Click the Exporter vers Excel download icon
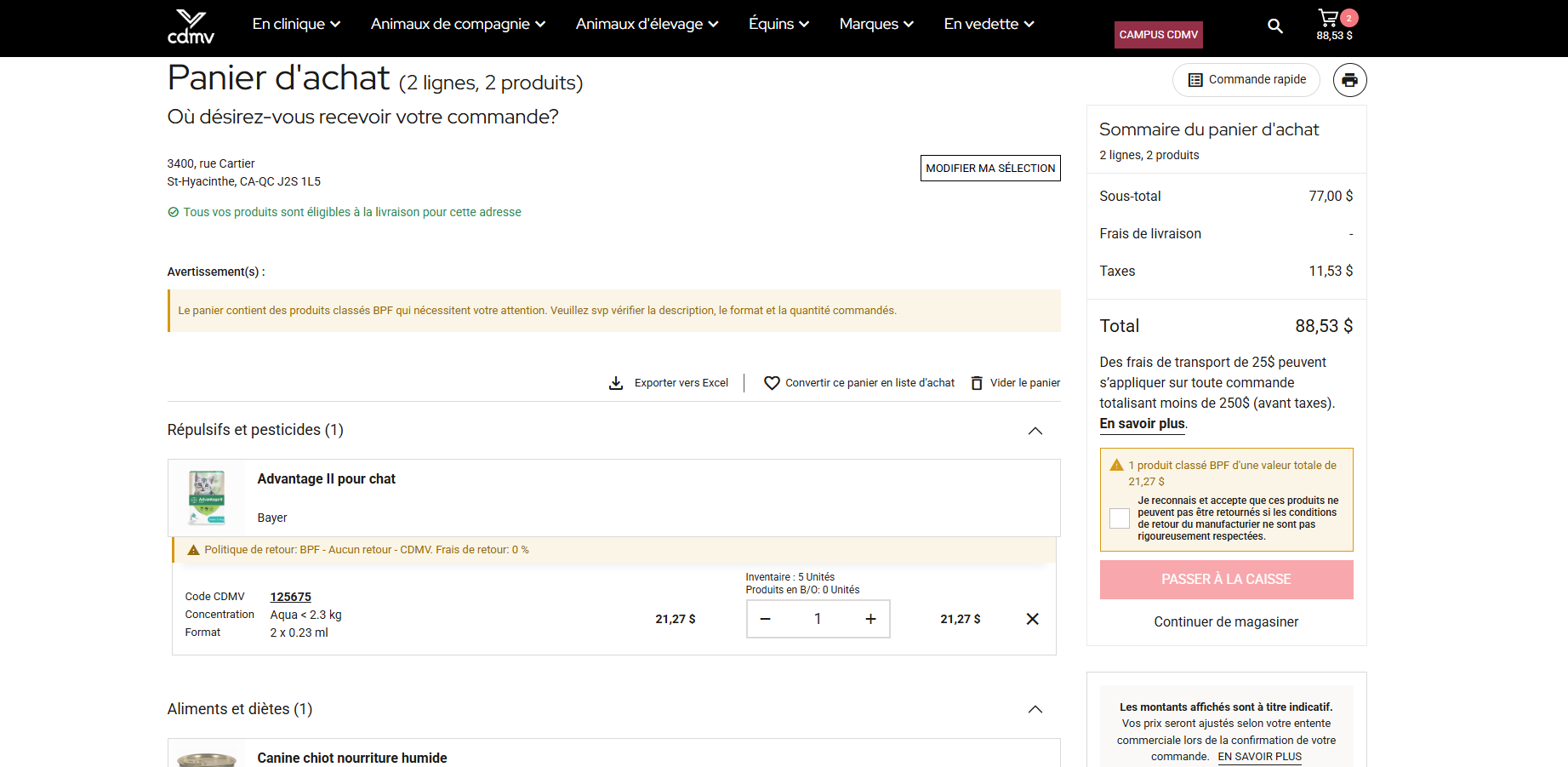1568x767 pixels. click(616, 383)
